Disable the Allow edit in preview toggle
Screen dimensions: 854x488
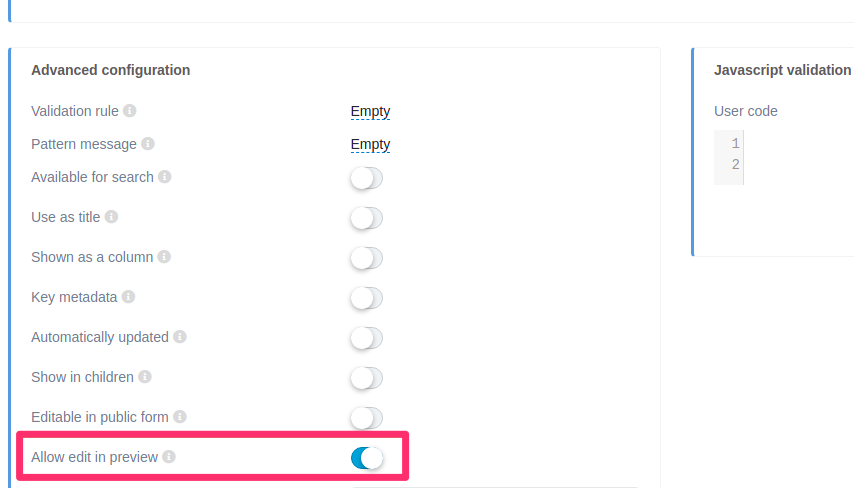point(366,458)
